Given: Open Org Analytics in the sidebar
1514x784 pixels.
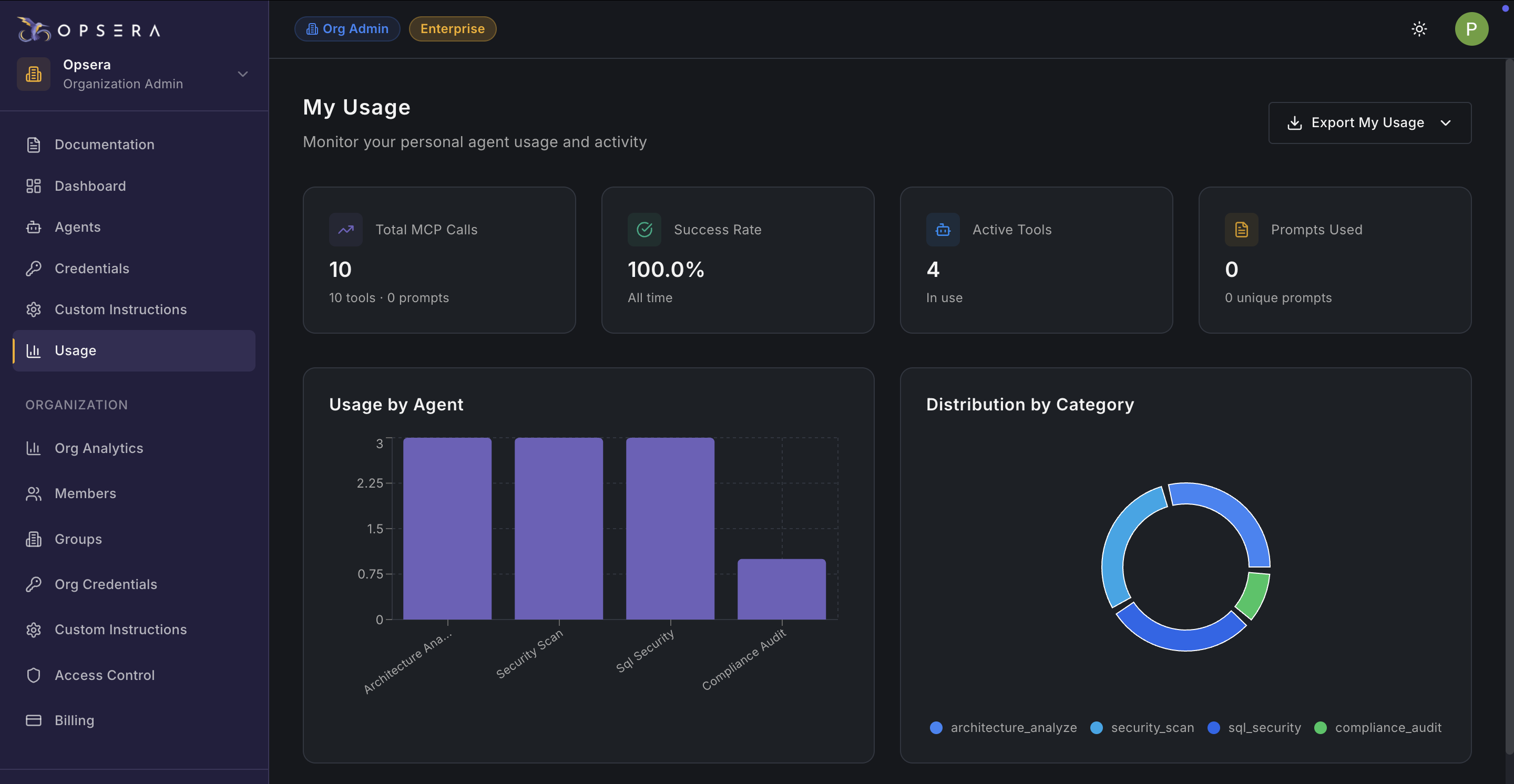Looking at the screenshot, I should point(99,448).
